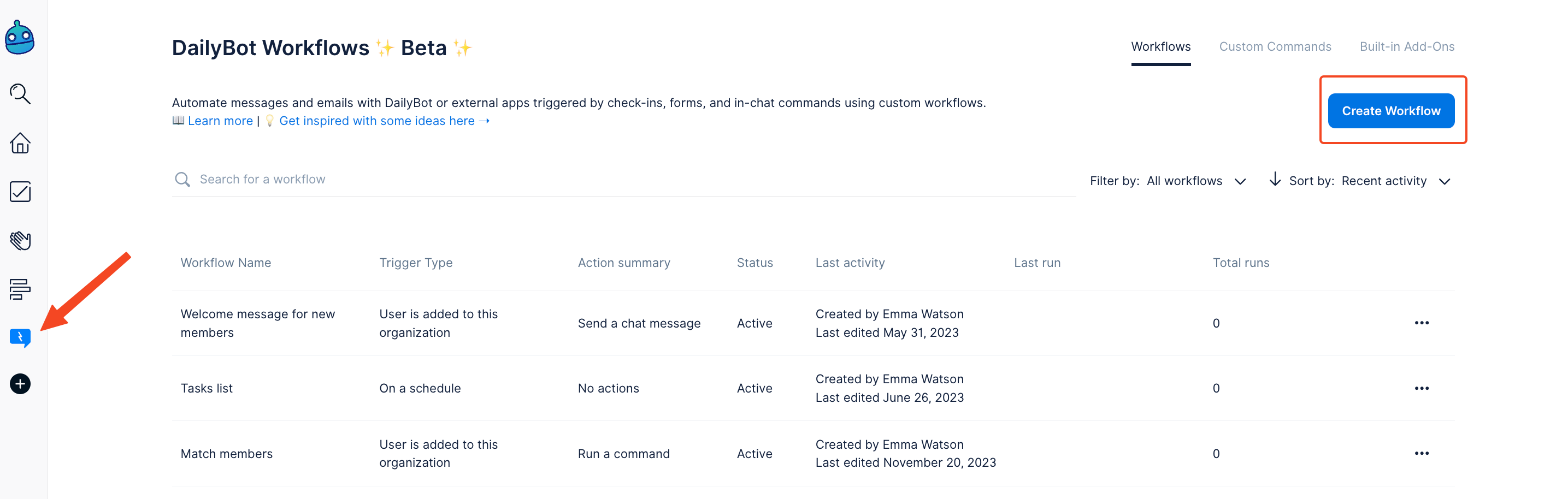1568x499 pixels.
Task: Open options menu for Tasks list workflow
Action: tap(1422, 388)
